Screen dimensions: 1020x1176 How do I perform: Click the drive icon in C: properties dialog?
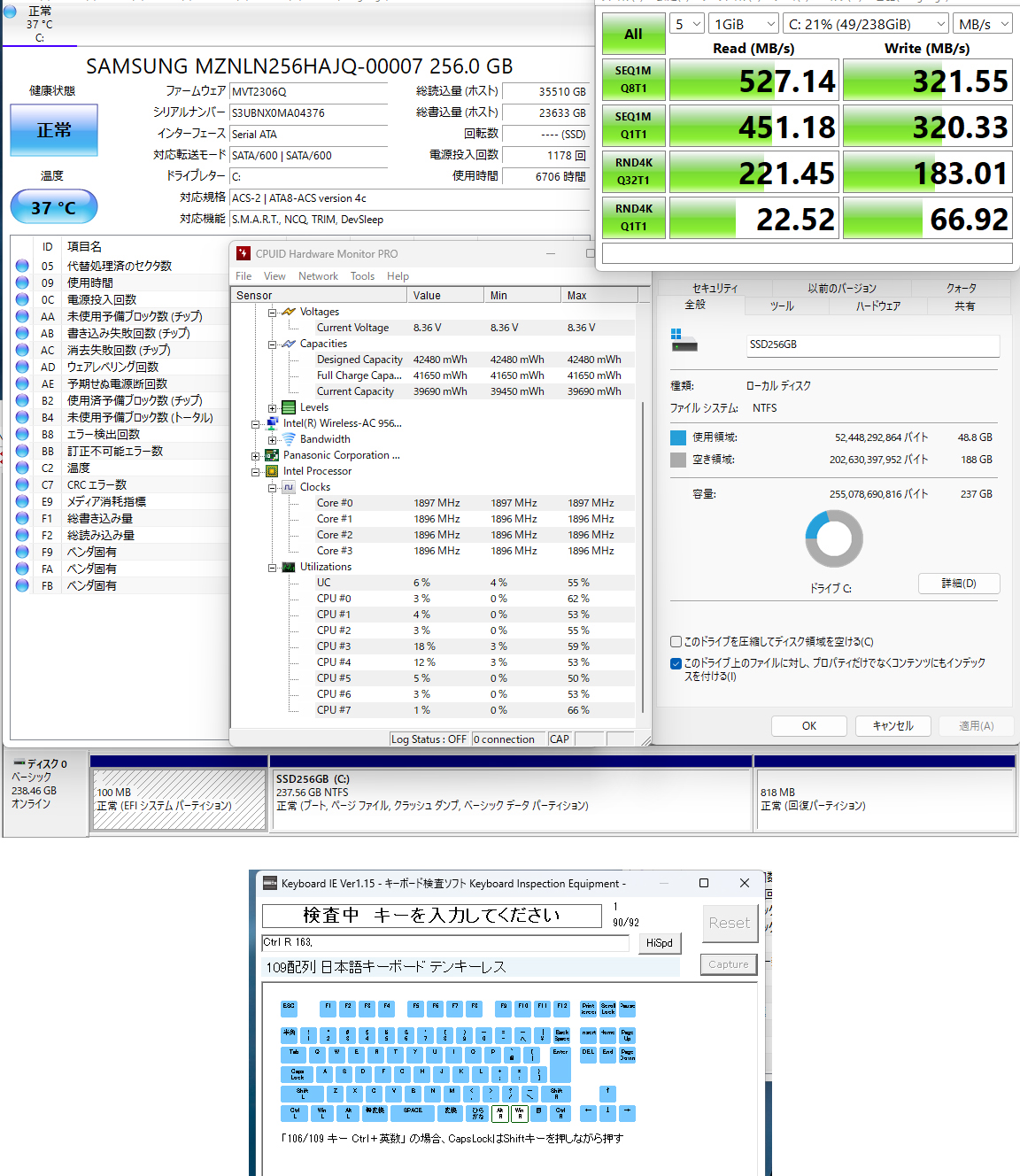coord(684,341)
